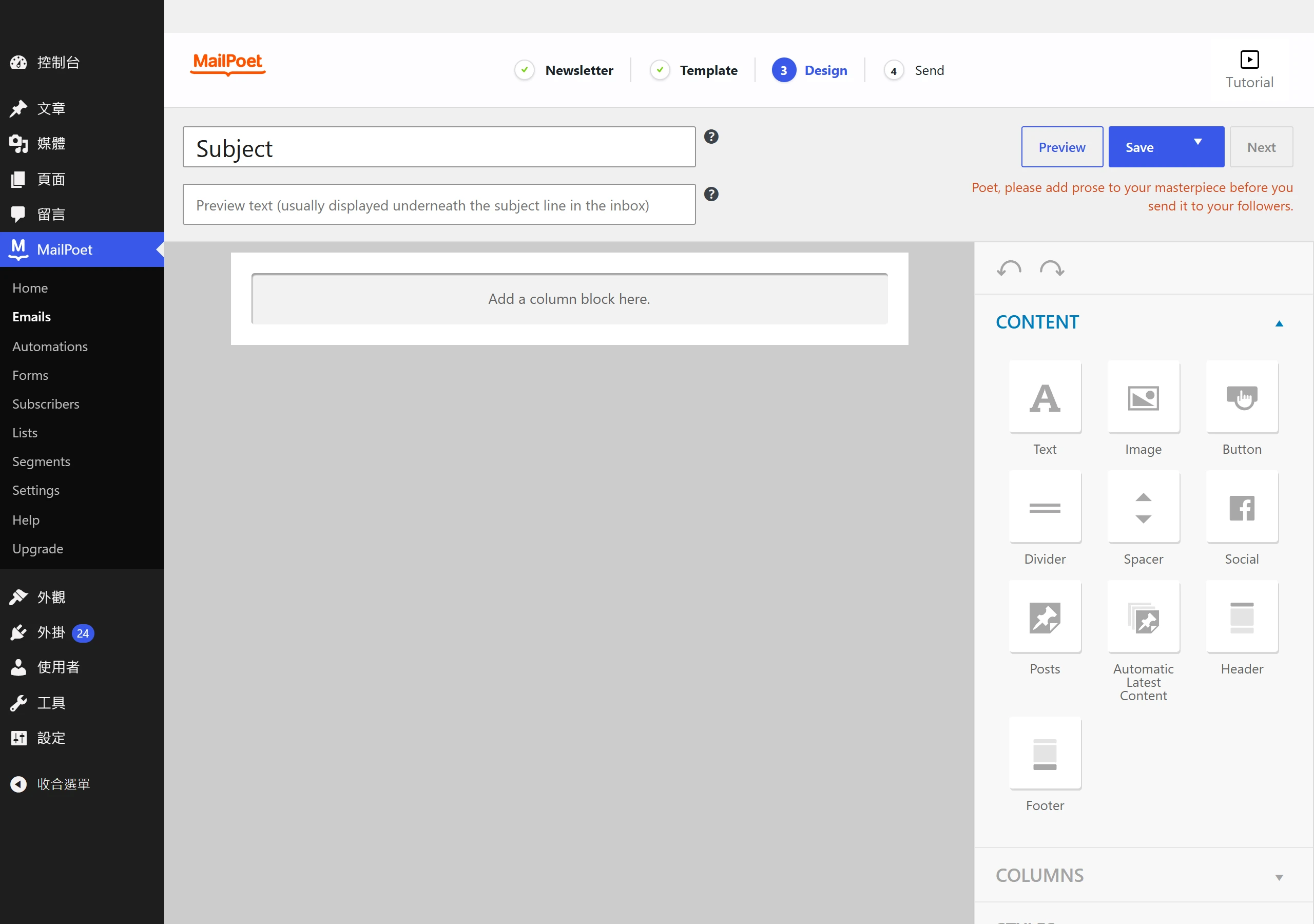Click the Preview button

click(1061, 147)
